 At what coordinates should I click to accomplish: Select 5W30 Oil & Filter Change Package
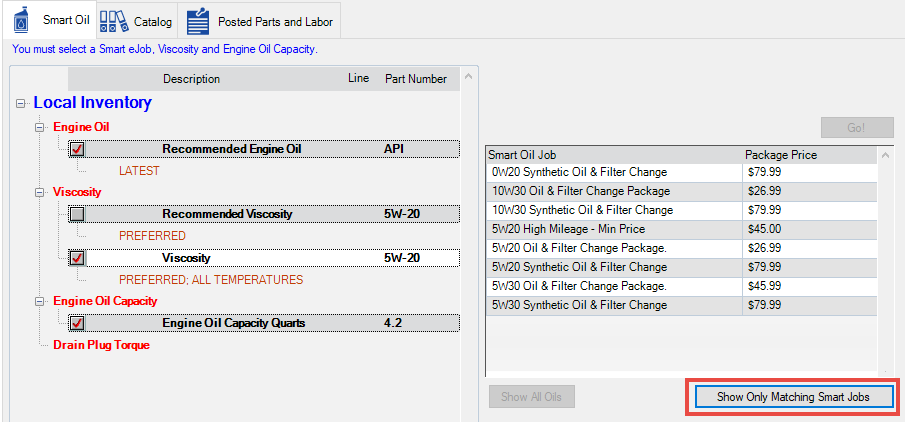point(579,286)
